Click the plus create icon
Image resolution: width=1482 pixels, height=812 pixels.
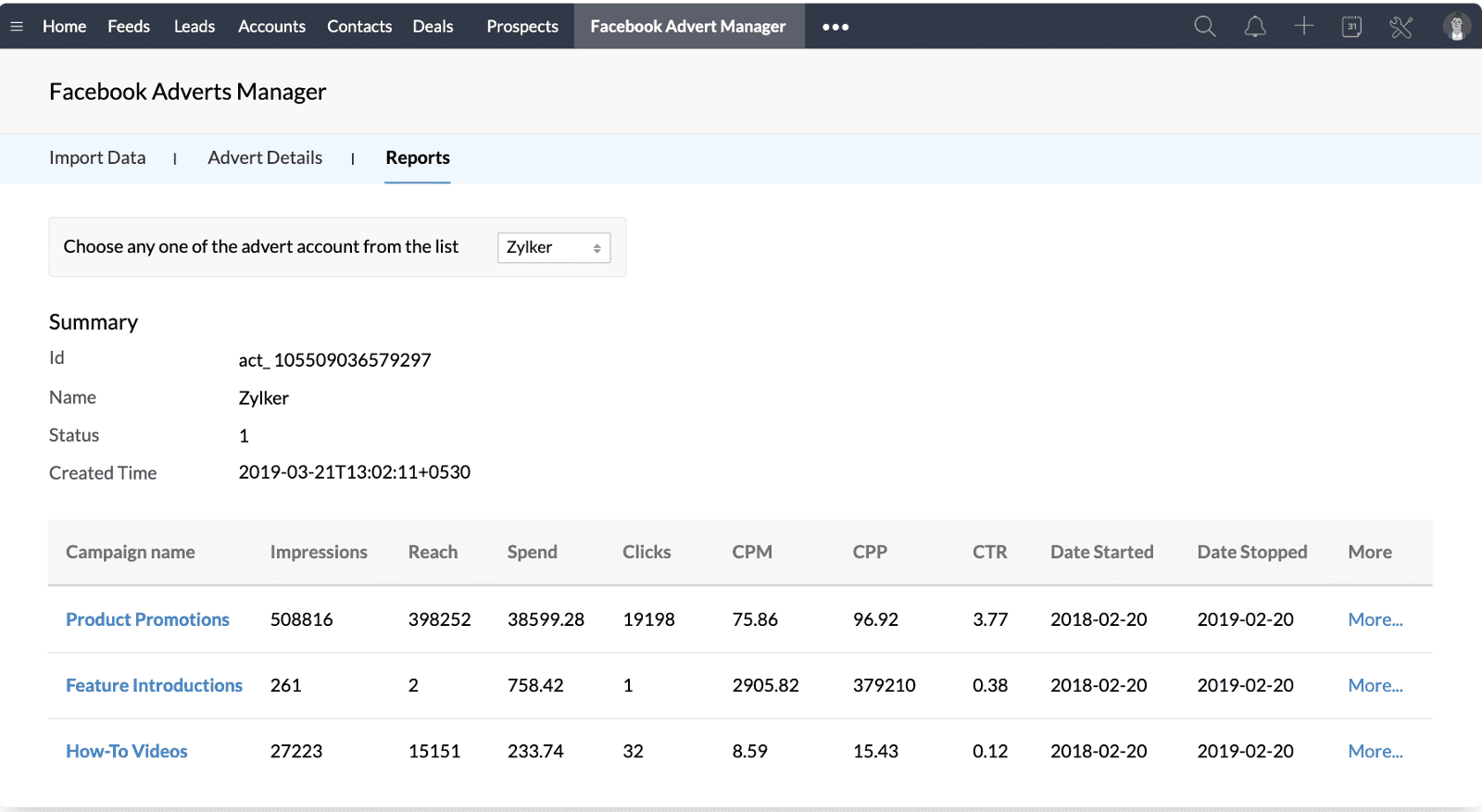click(x=1304, y=26)
